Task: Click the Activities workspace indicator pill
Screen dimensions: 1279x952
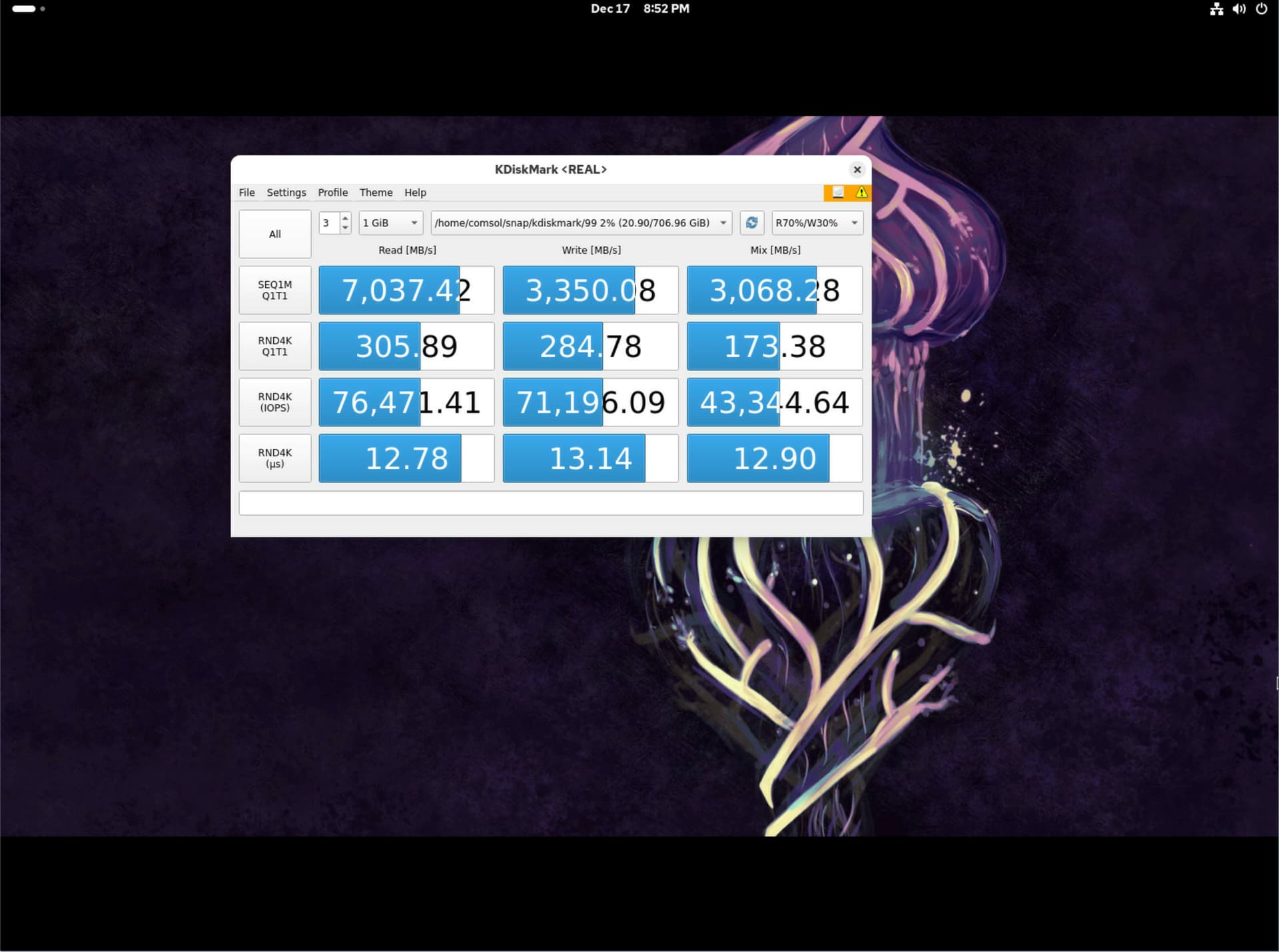Action: [24, 9]
